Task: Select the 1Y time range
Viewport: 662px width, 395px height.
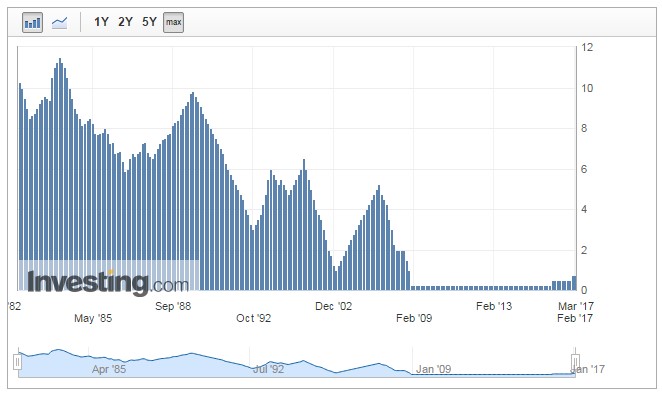Action: [101, 22]
